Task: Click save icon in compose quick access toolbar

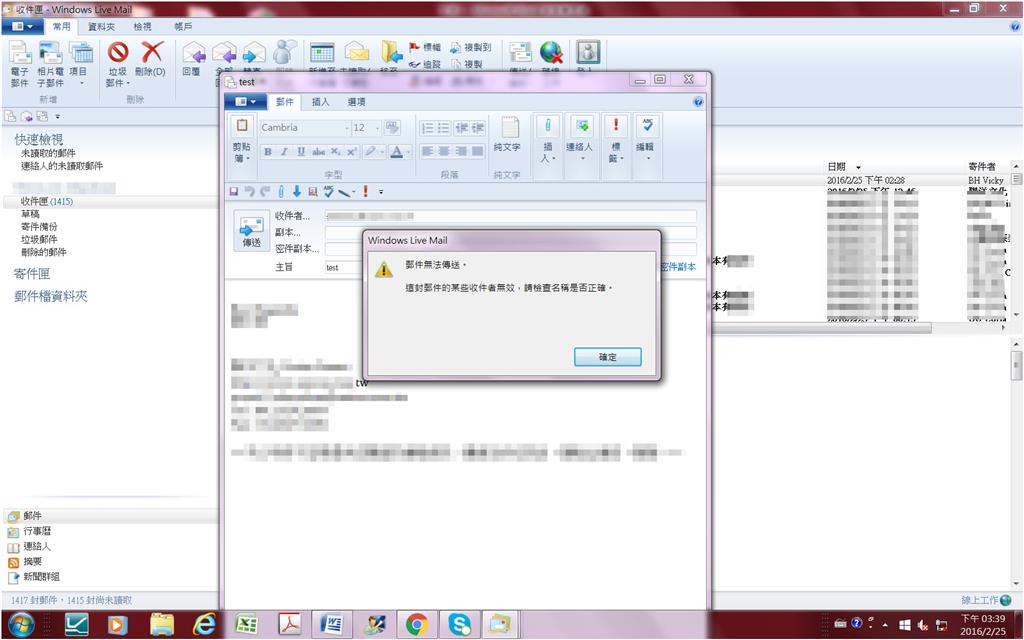Action: [x=234, y=191]
